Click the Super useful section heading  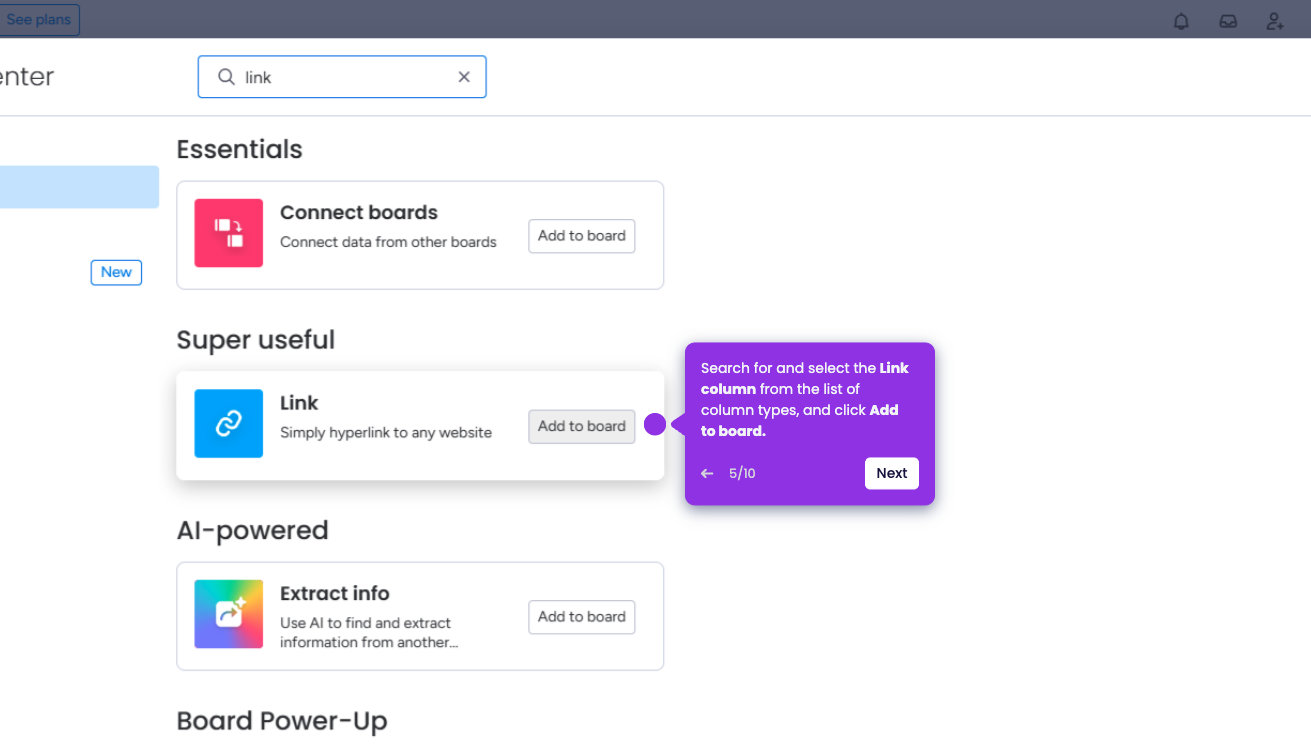[256, 340]
